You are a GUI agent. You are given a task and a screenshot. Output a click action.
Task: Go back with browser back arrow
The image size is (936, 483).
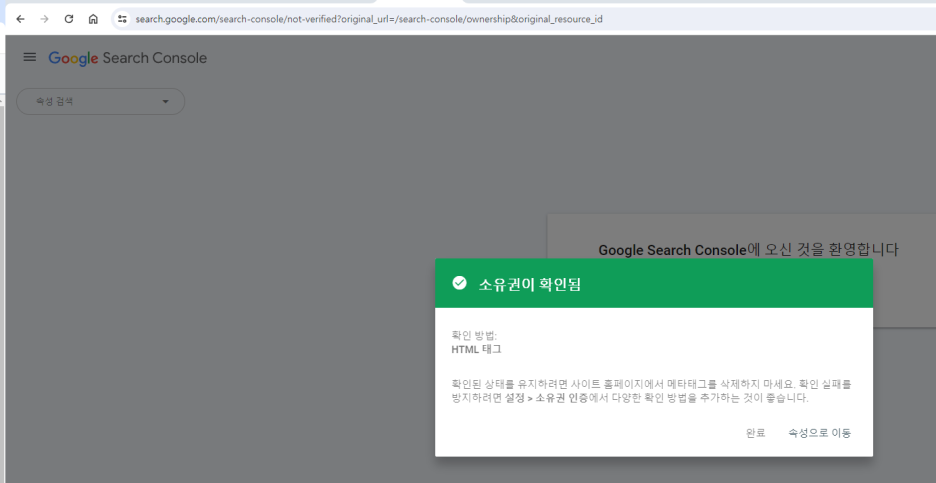point(20,19)
